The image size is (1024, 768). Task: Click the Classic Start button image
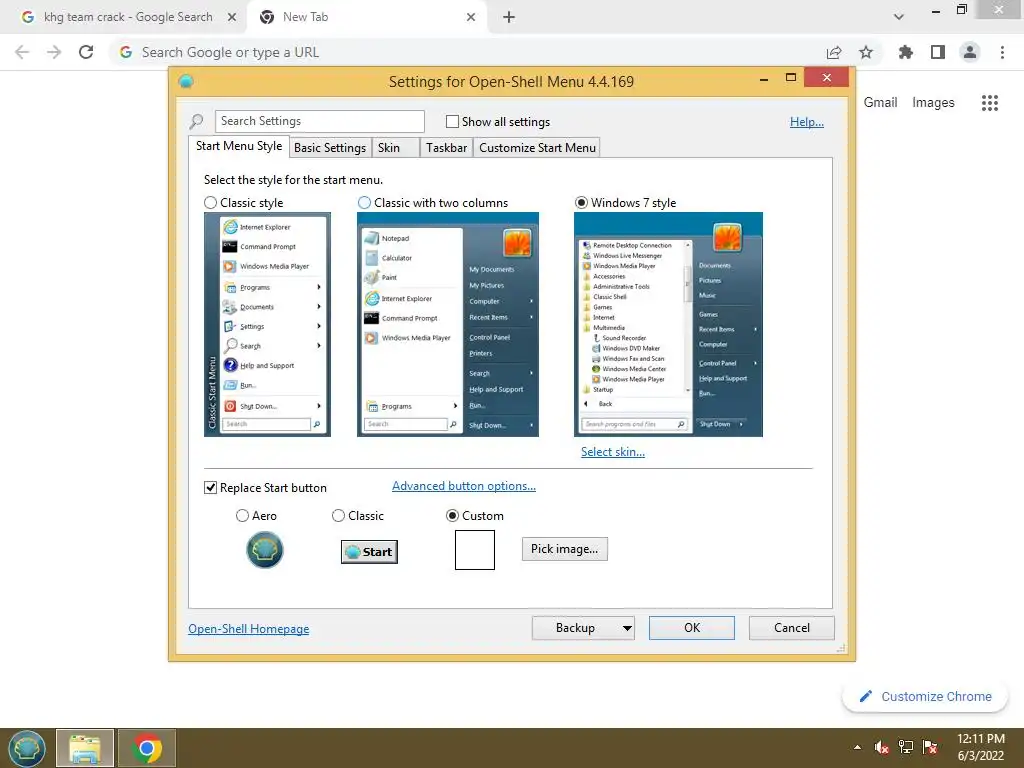(x=369, y=552)
